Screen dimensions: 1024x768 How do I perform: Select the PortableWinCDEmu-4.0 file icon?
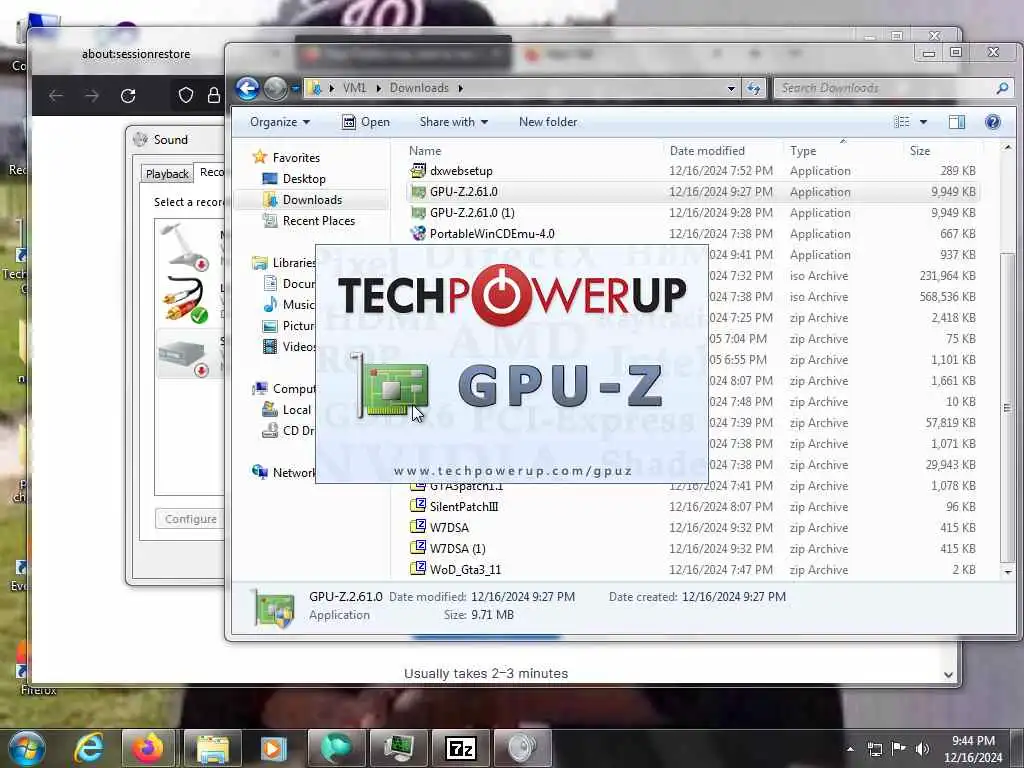tap(418, 234)
